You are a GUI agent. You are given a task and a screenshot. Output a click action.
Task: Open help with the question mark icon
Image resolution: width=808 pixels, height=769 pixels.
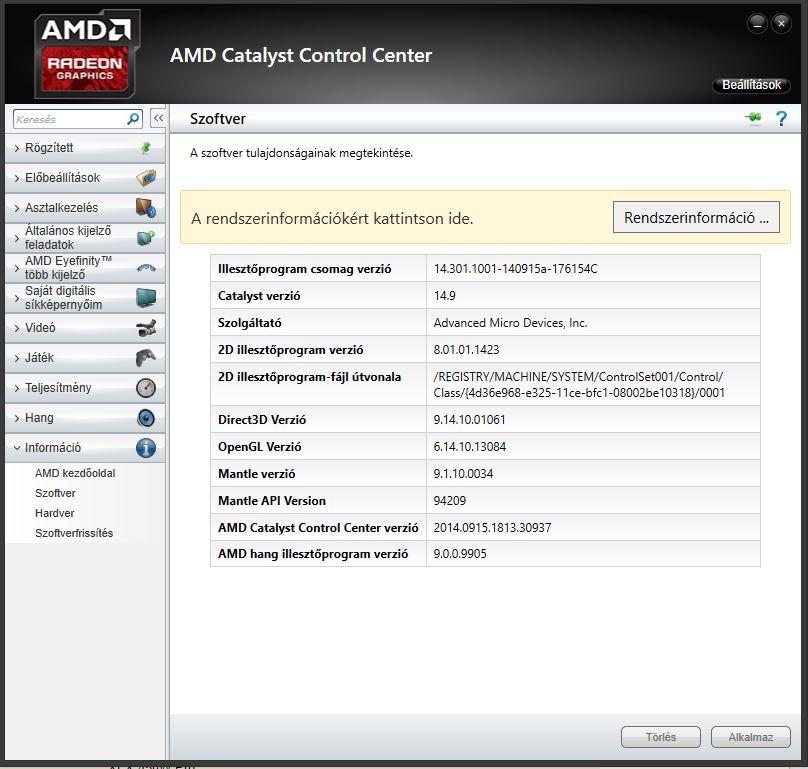click(x=781, y=119)
